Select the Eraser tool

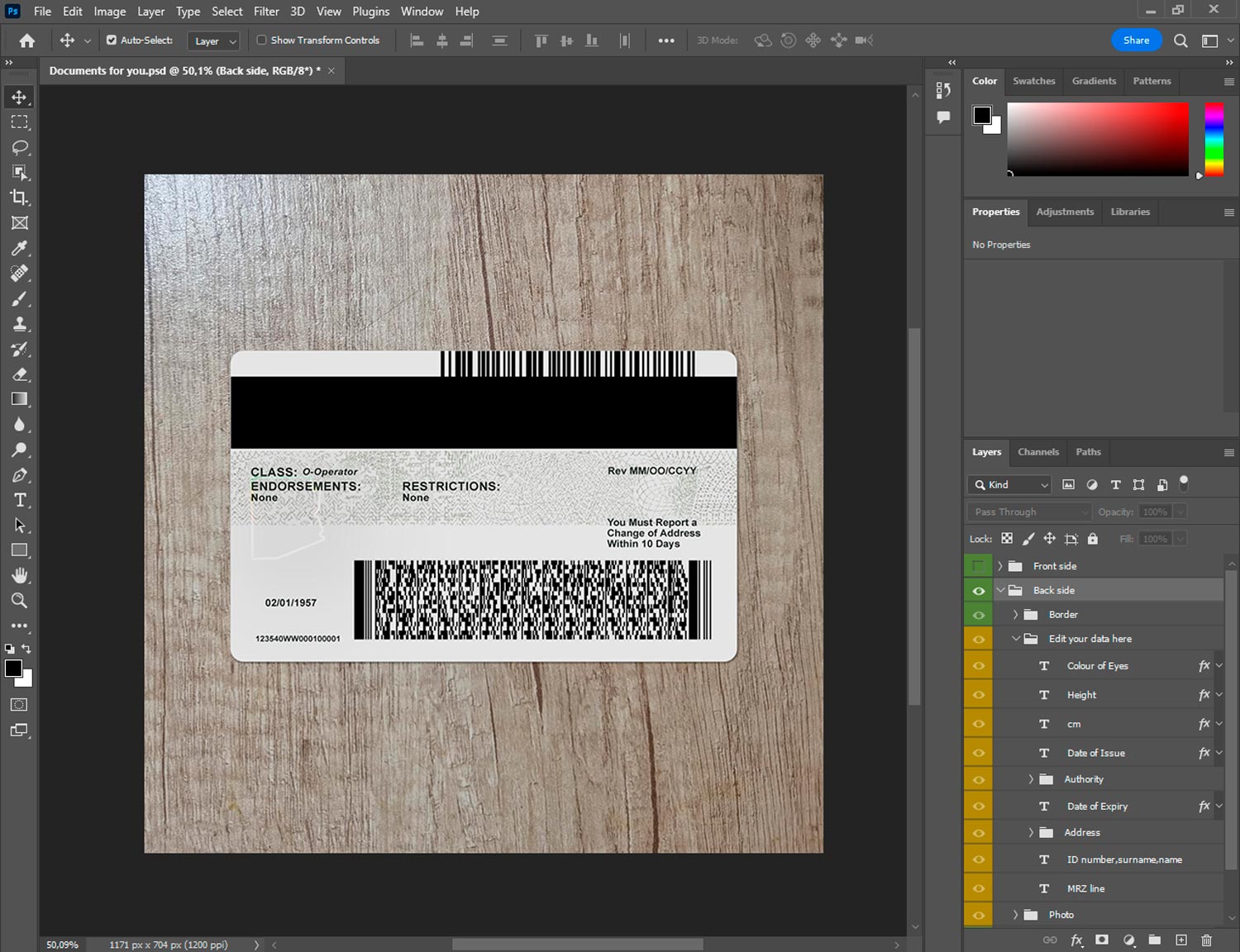pos(19,374)
